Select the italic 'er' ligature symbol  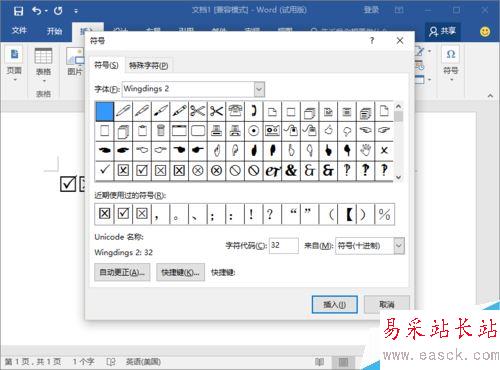[x=272, y=170]
